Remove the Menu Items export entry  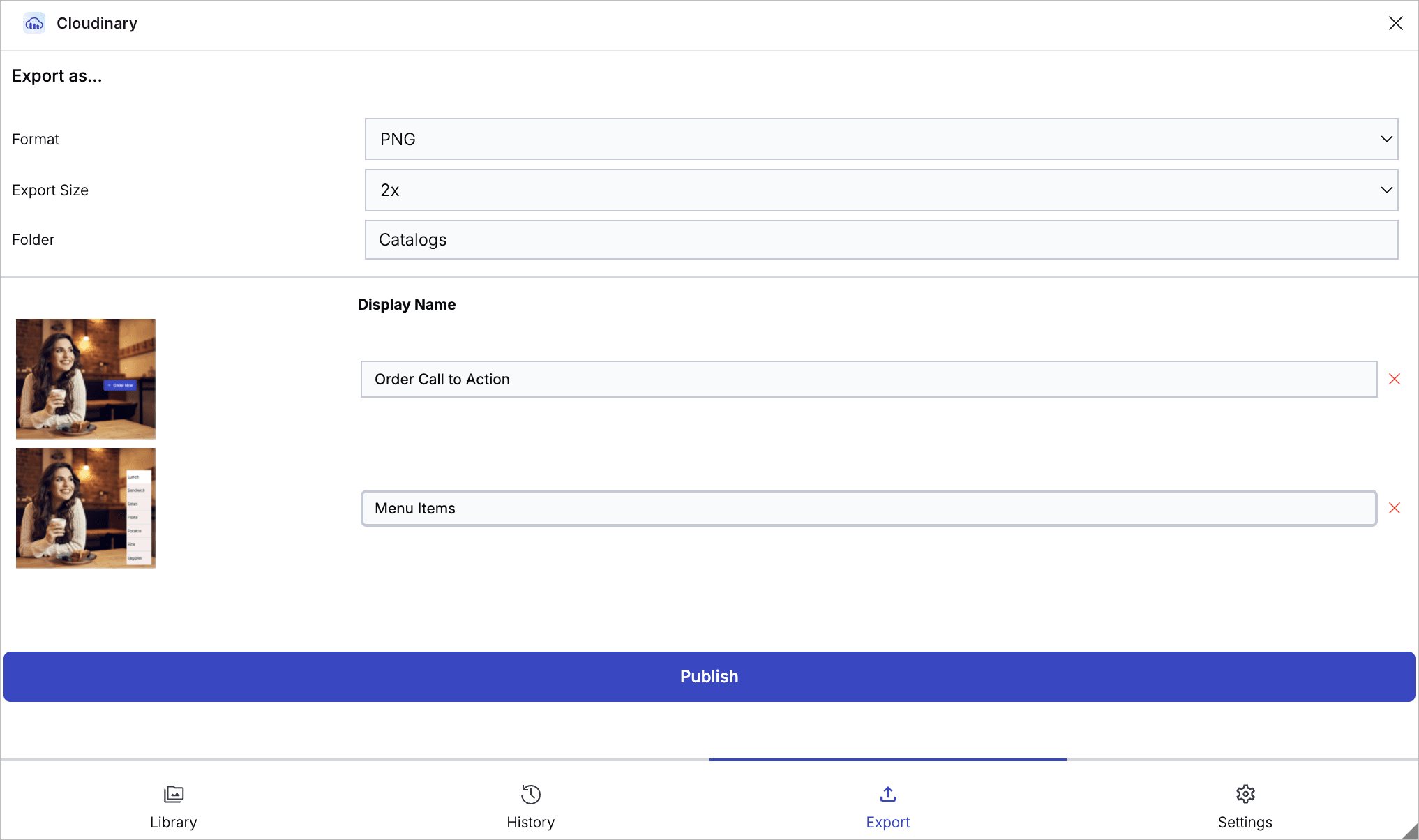coord(1394,508)
